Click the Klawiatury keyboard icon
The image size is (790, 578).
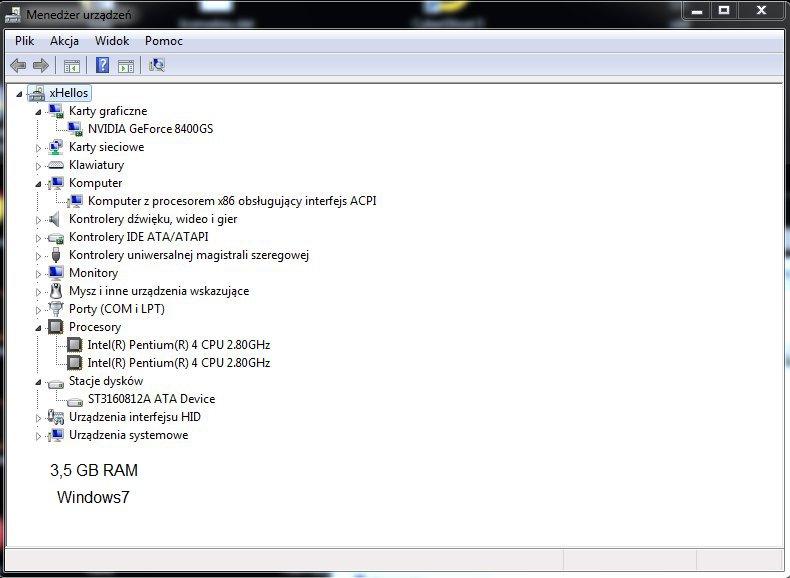[x=55, y=165]
